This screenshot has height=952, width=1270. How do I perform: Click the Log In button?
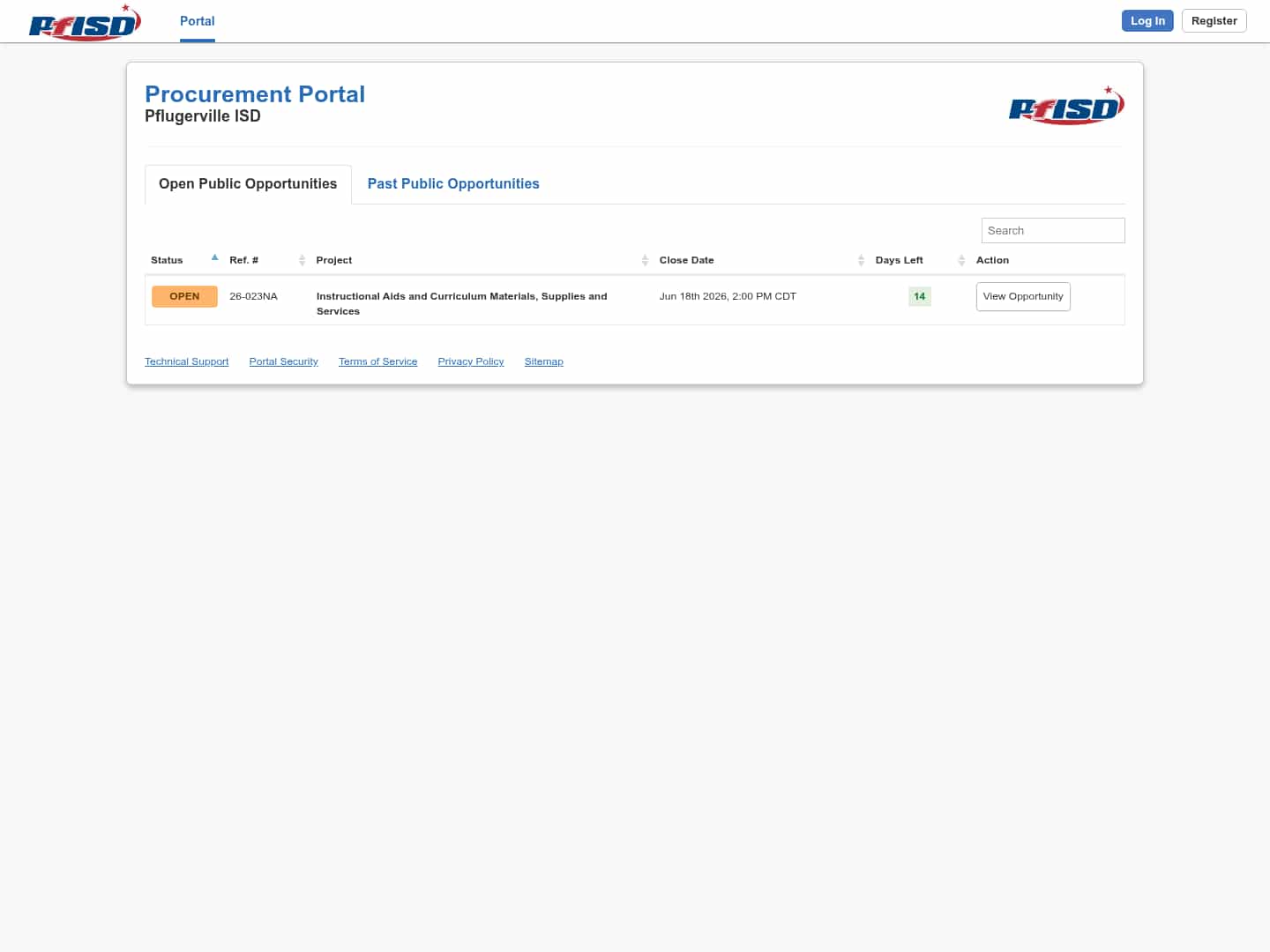pyautogui.click(x=1147, y=21)
